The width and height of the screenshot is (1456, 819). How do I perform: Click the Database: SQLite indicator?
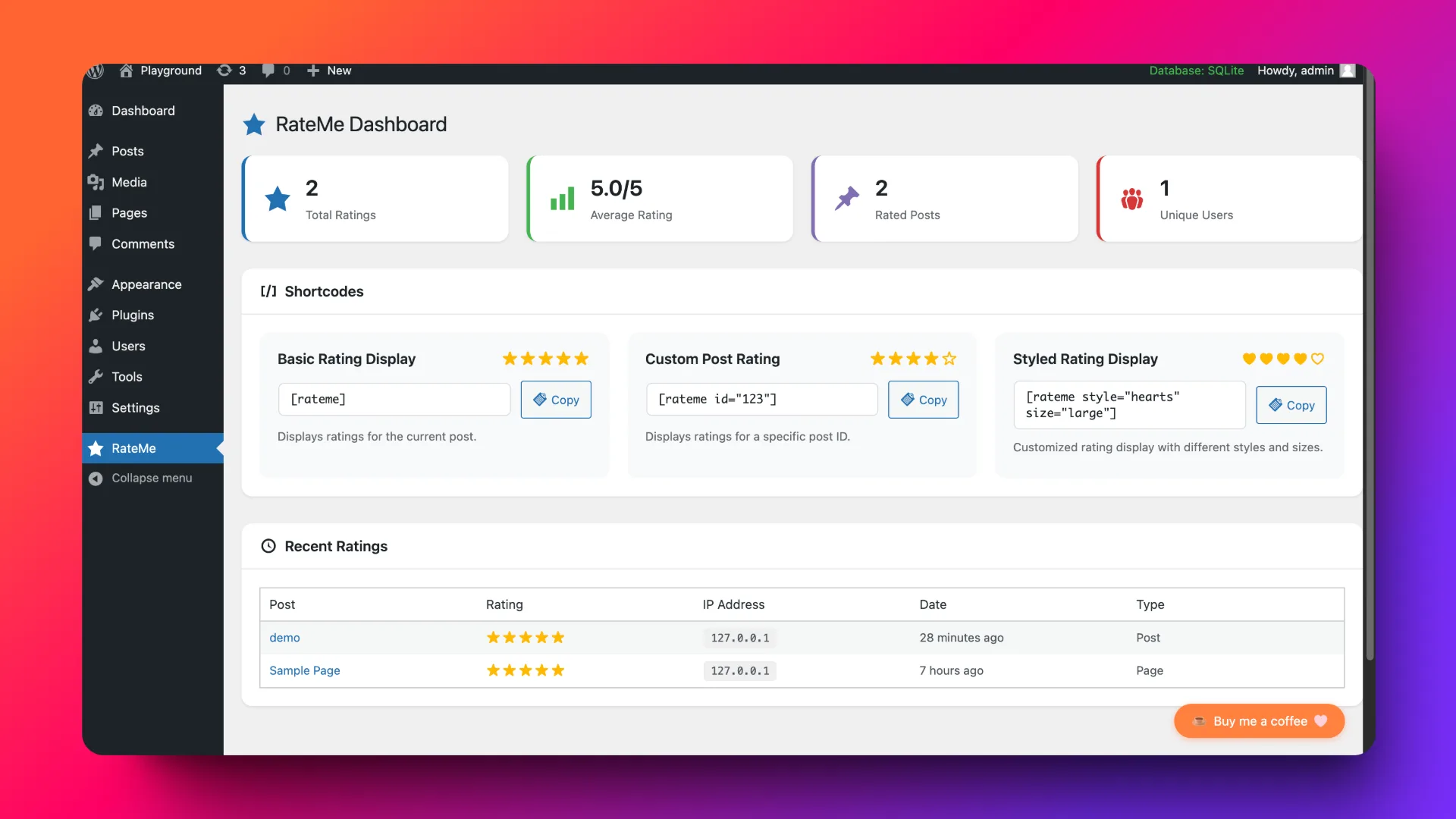[1197, 71]
